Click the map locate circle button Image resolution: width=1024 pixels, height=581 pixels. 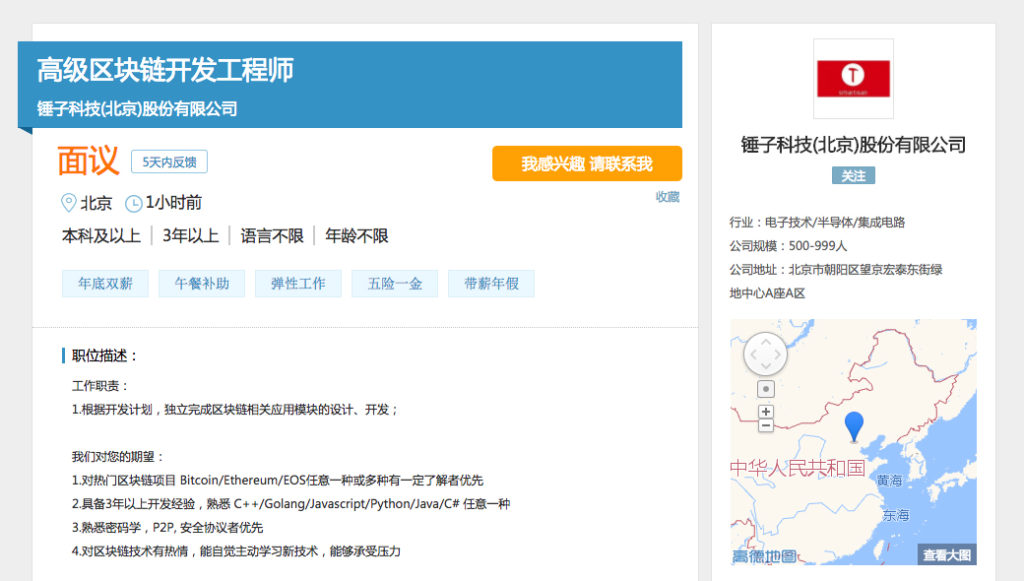click(766, 389)
